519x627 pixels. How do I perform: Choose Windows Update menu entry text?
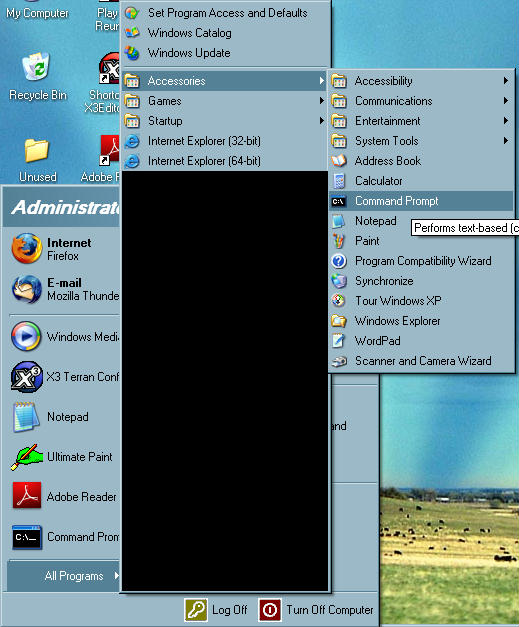[x=189, y=53]
